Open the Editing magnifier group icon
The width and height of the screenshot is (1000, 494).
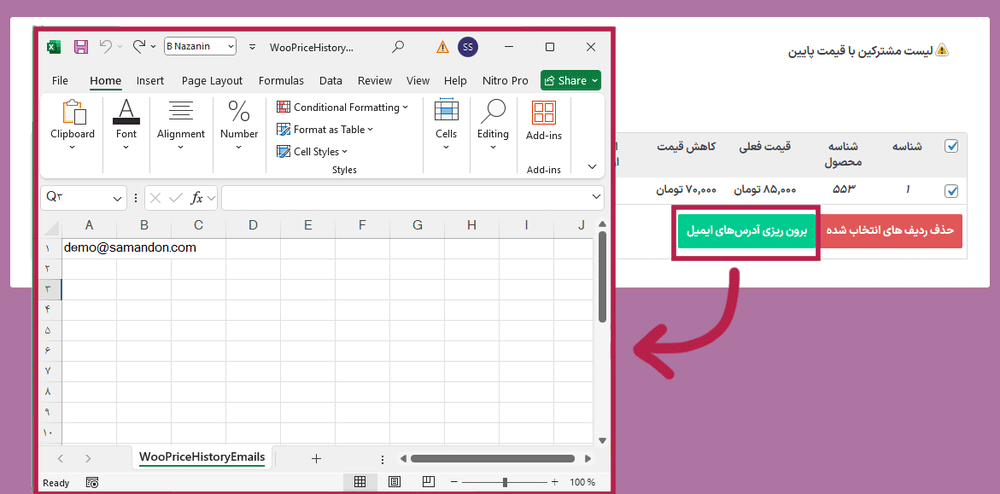(x=492, y=112)
